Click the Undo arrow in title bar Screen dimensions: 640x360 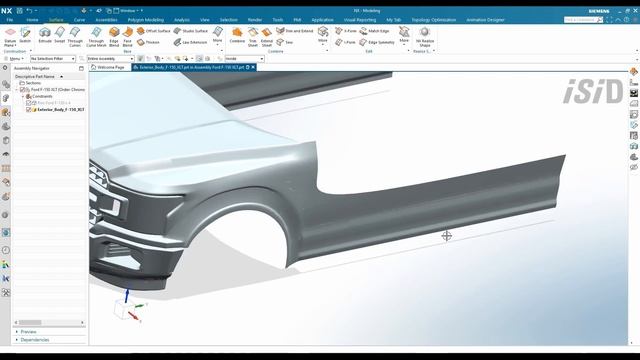(x=29, y=11)
